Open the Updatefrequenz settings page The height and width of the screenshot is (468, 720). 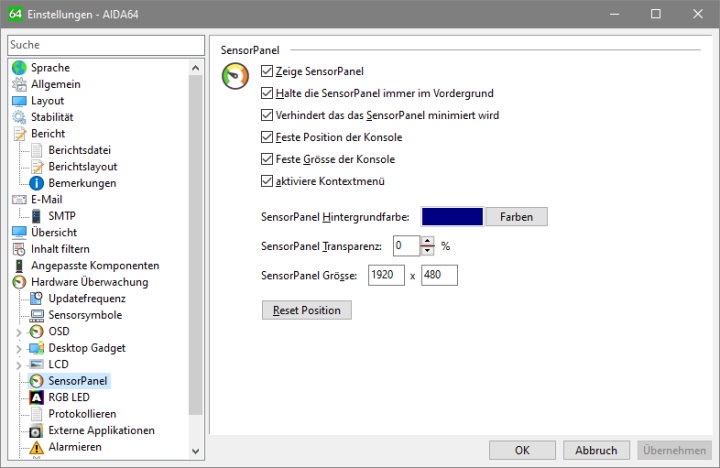click(86, 298)
